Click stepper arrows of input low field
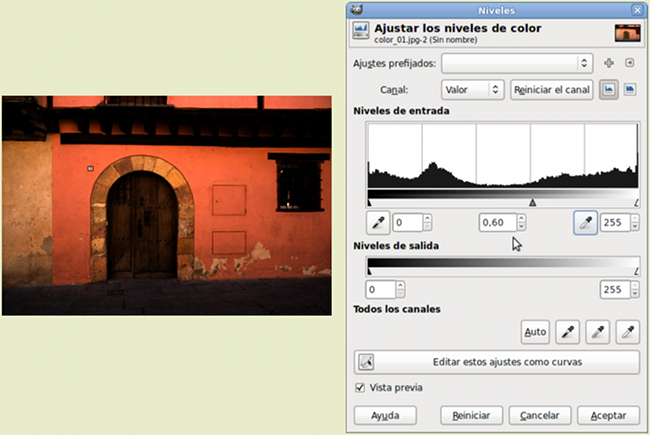 427,223
